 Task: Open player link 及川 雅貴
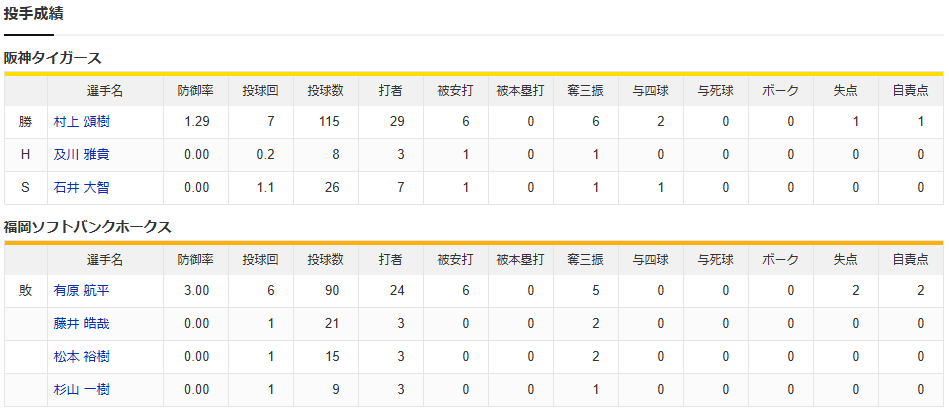click(x=82, y=154)
